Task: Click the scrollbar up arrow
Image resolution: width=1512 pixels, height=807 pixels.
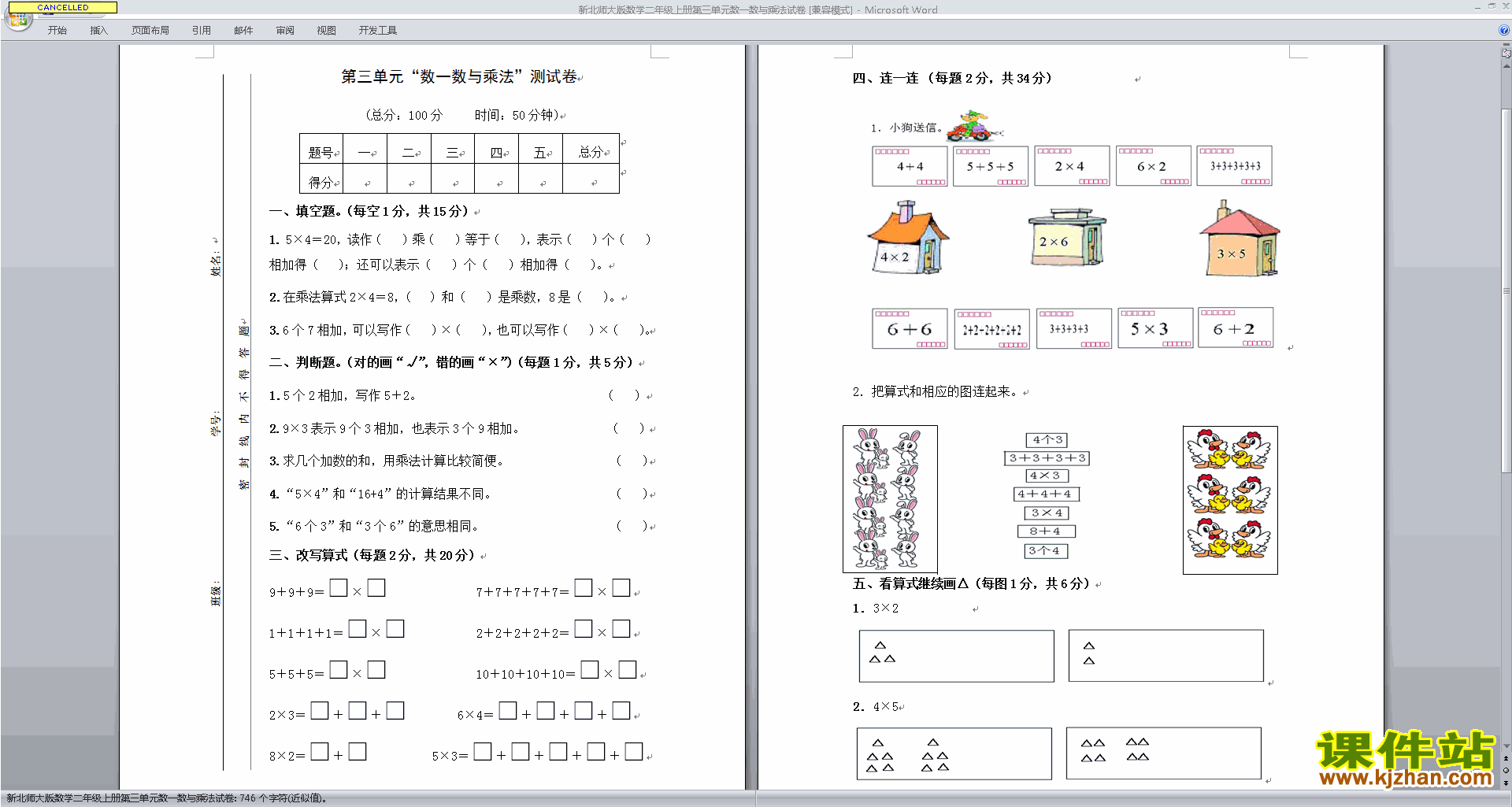Action: [x=1506, y=65]
